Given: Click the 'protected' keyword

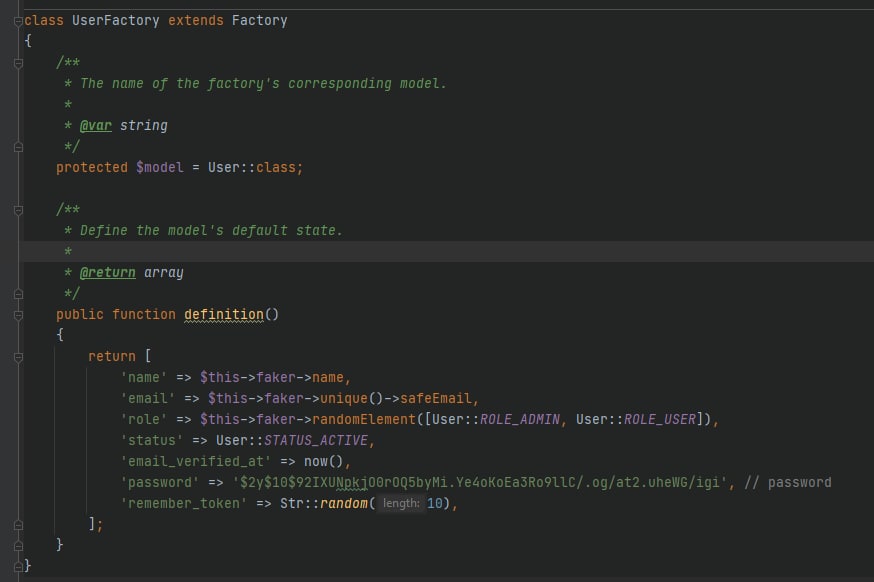Looking at the screenshot, I should point(91,167).
